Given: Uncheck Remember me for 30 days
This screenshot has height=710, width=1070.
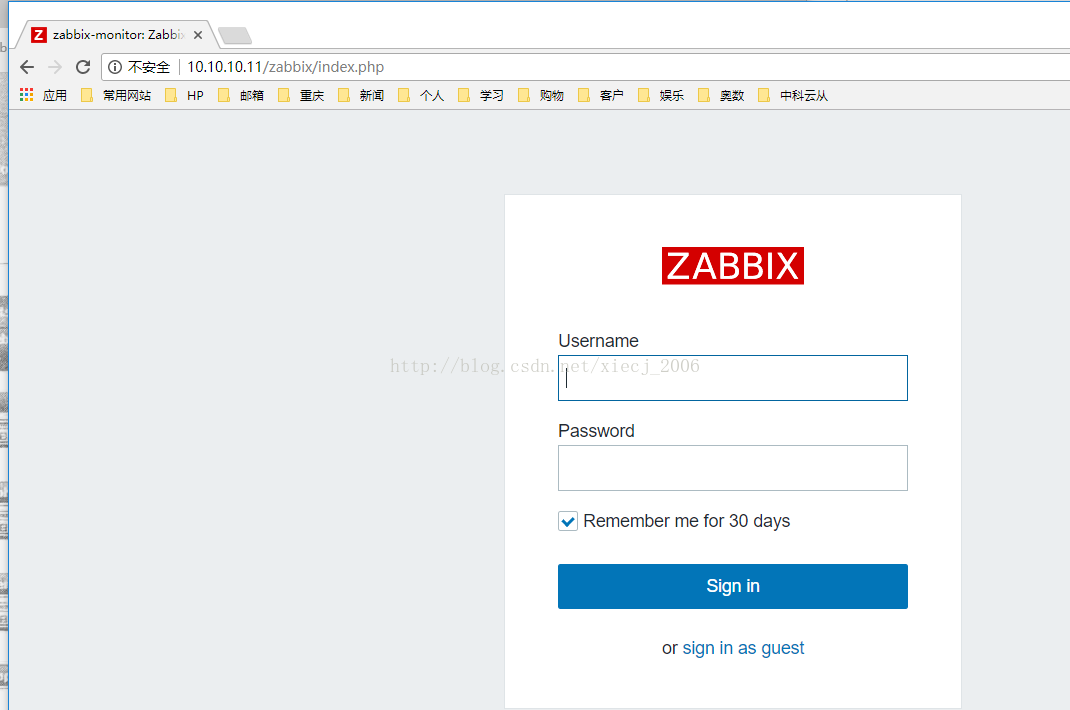Looking at the screenshot, I should point(568,522).
